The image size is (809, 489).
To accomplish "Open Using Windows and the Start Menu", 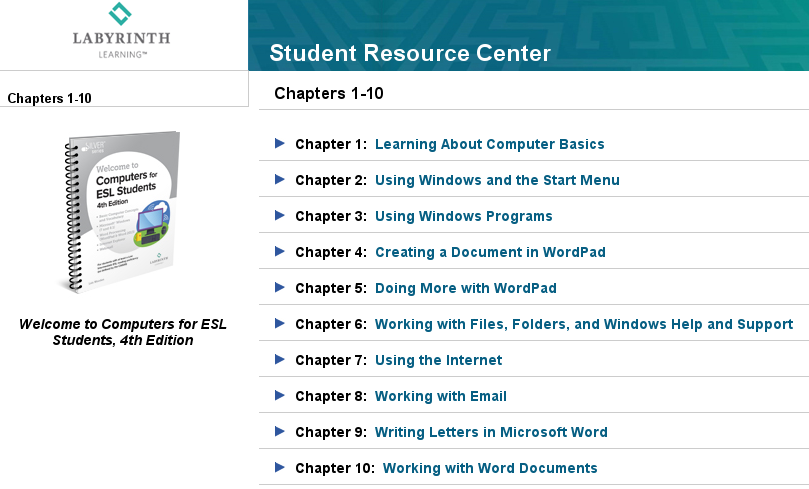I will (497, 180).
